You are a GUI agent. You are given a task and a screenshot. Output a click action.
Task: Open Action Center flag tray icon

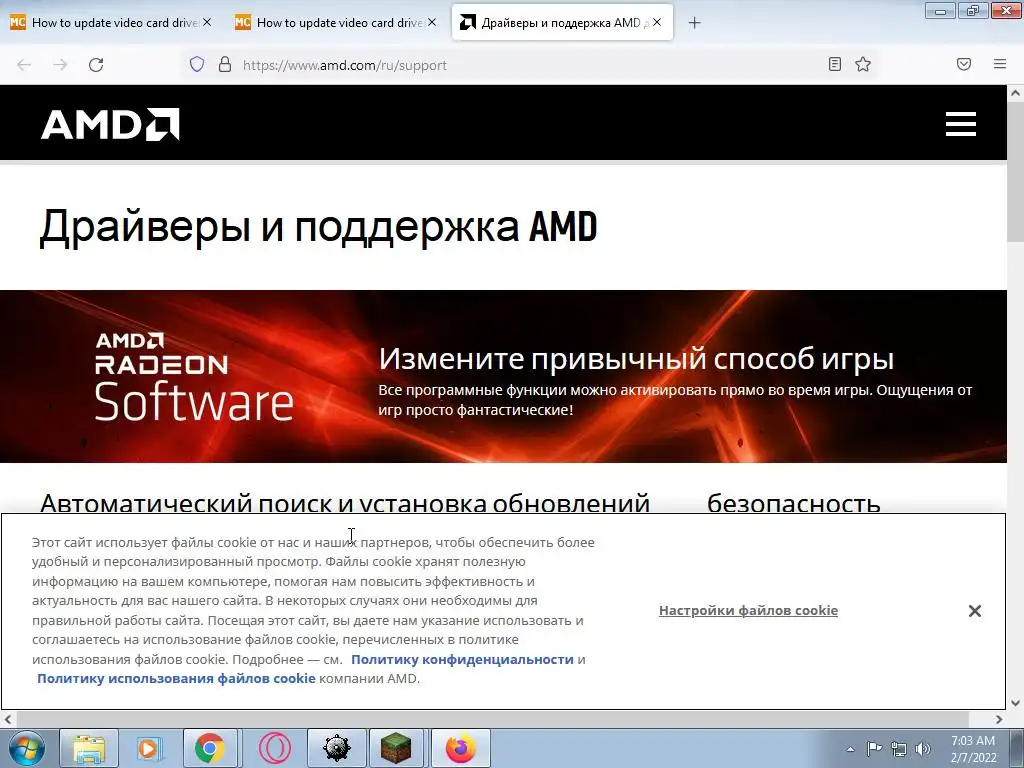click(x=874, y=748)
